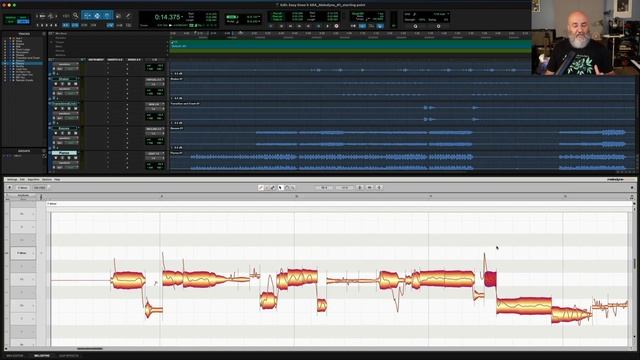Viewport: 640px width, 360px height.
Task: Open the Melodyne Options menu
Action: [x=47, y=180]
